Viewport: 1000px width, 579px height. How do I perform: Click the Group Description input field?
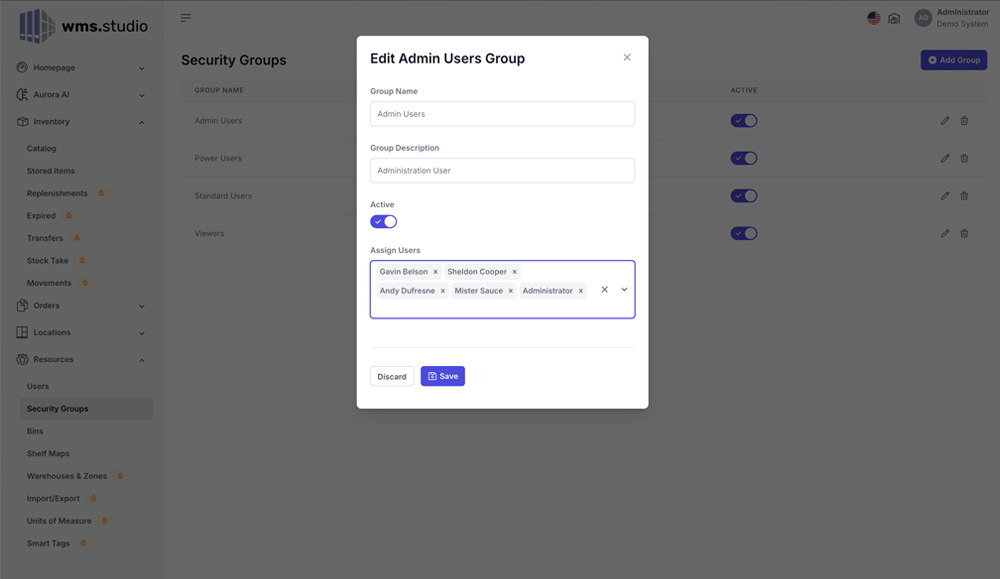click(502, 171)
